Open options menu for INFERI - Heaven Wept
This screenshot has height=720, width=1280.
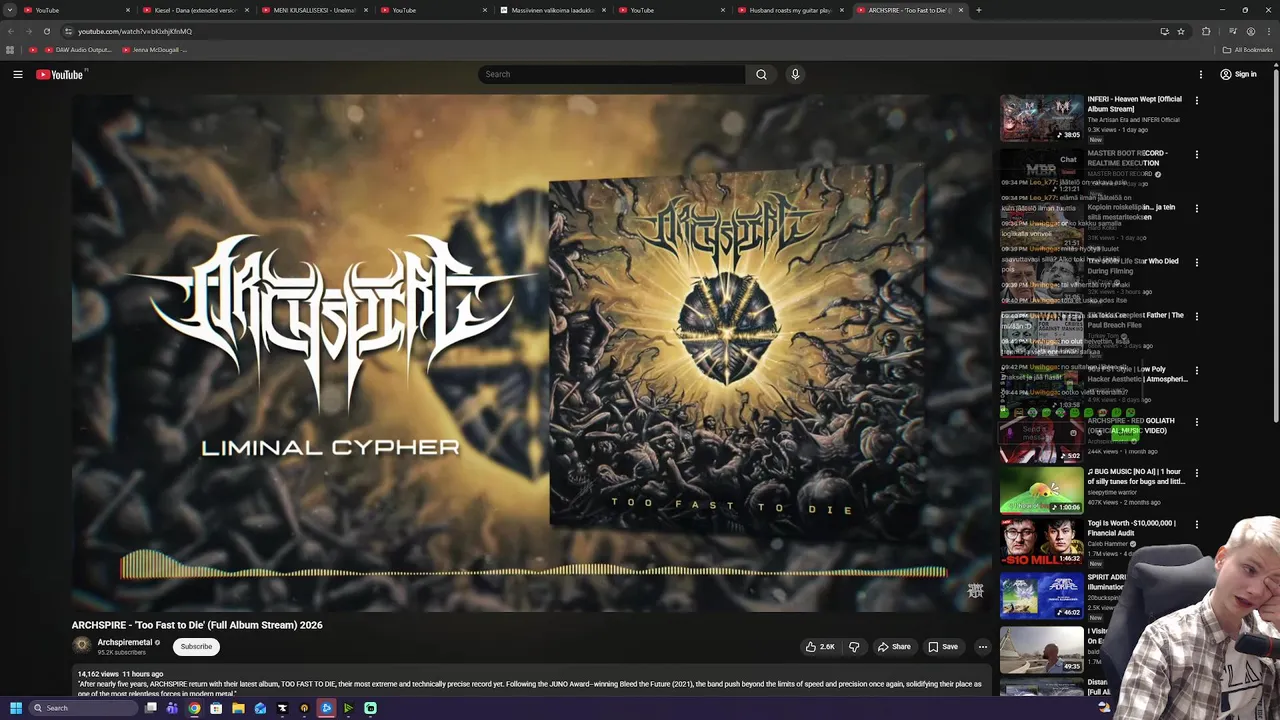pos(1196,100)
